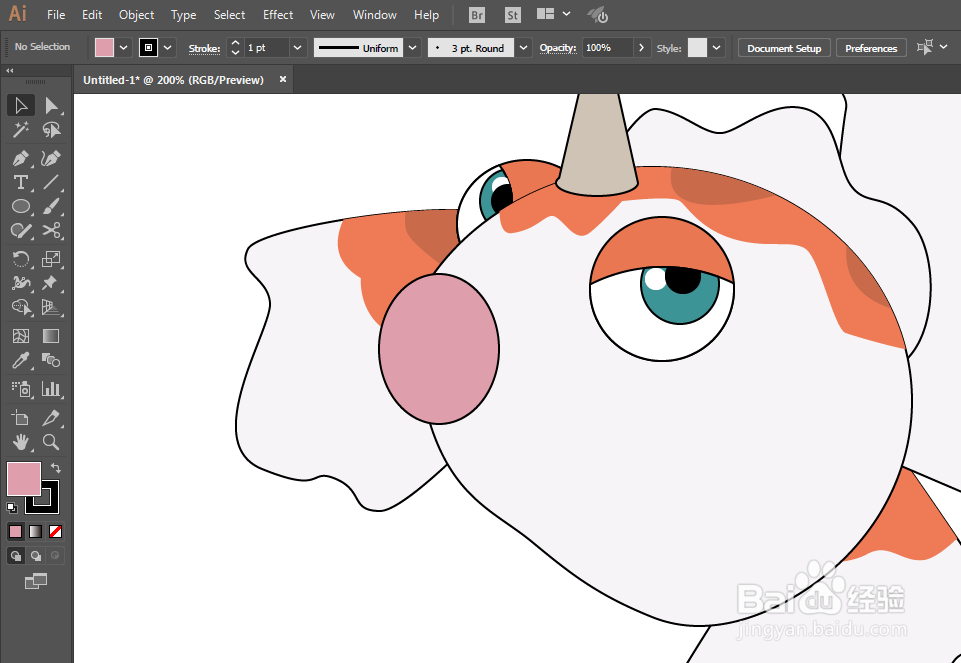Select the Shape Builder tool

[x=21, y=307]
